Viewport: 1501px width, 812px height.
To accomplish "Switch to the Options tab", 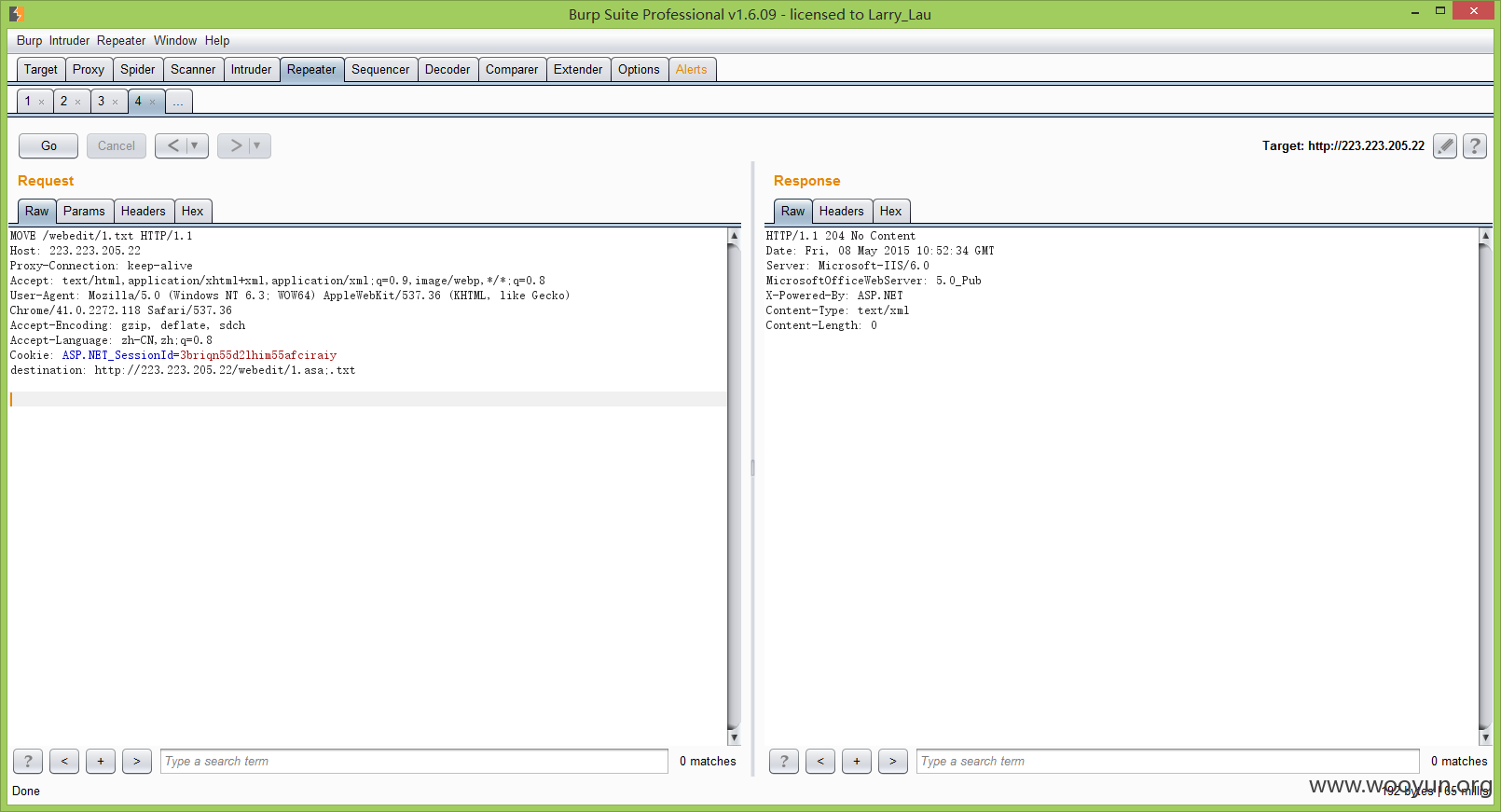I will point(639,70).
